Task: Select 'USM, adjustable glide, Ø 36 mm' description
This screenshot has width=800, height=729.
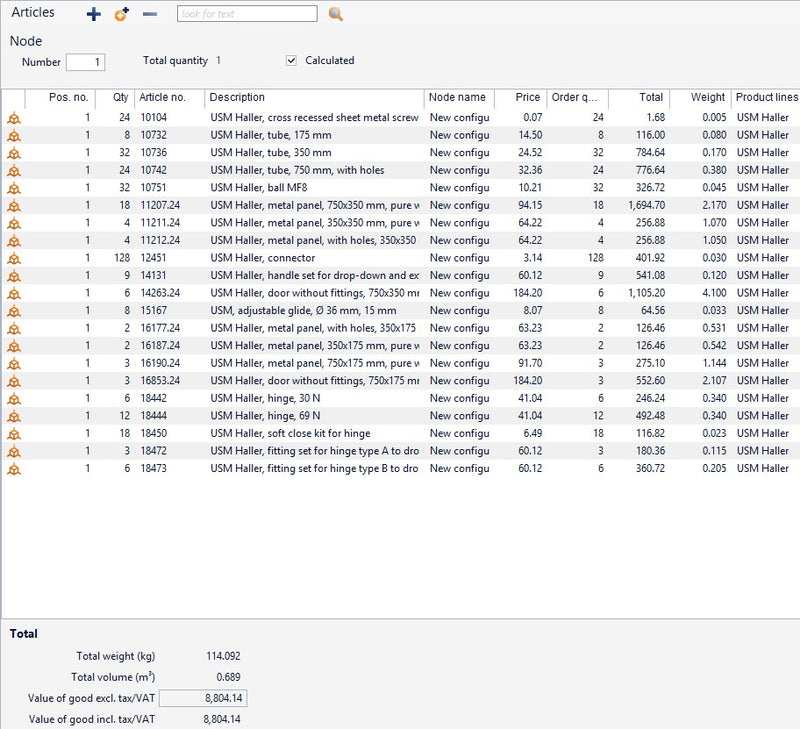Action: (303, 310)
